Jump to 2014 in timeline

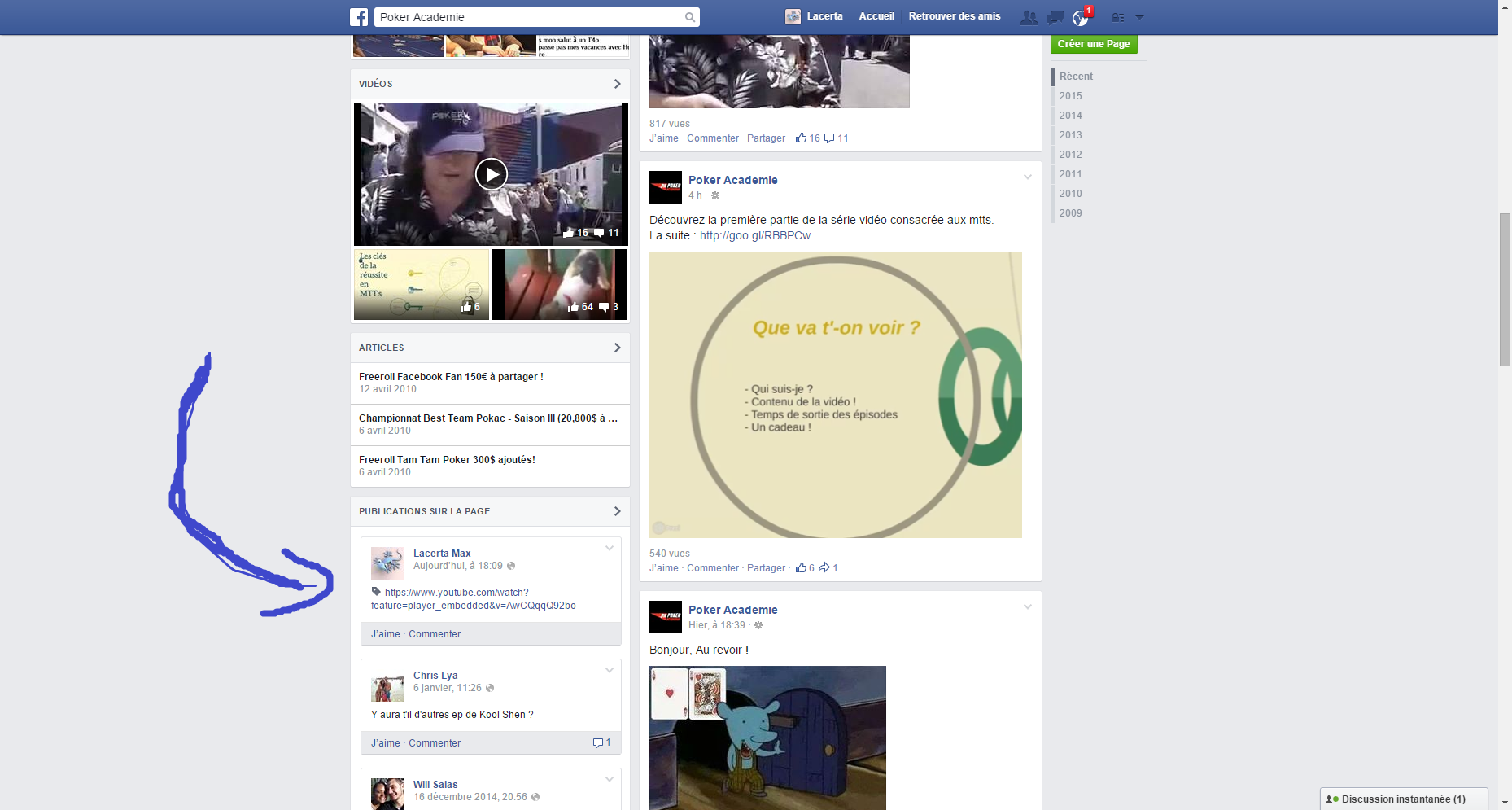tap(1070, 116)
